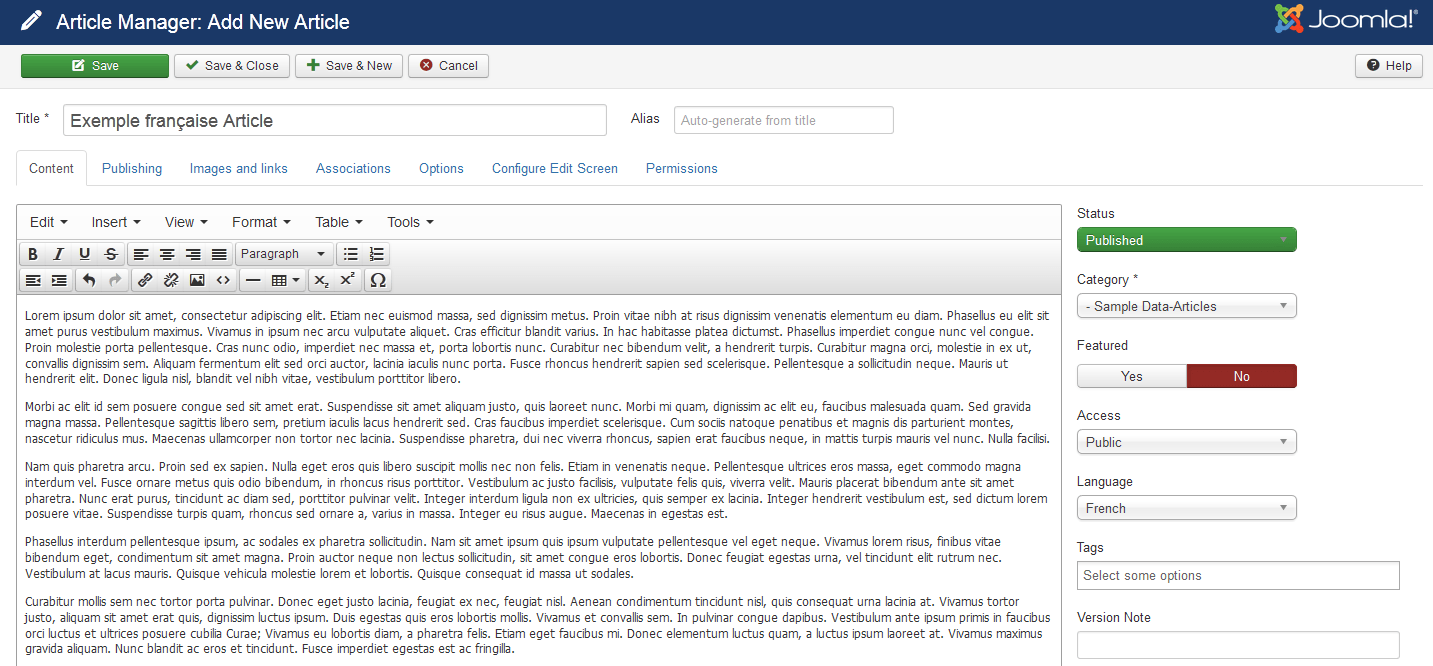Click the Save & Close button
Viewport: 1433px width, 666px height.
(x=232, y=66)
